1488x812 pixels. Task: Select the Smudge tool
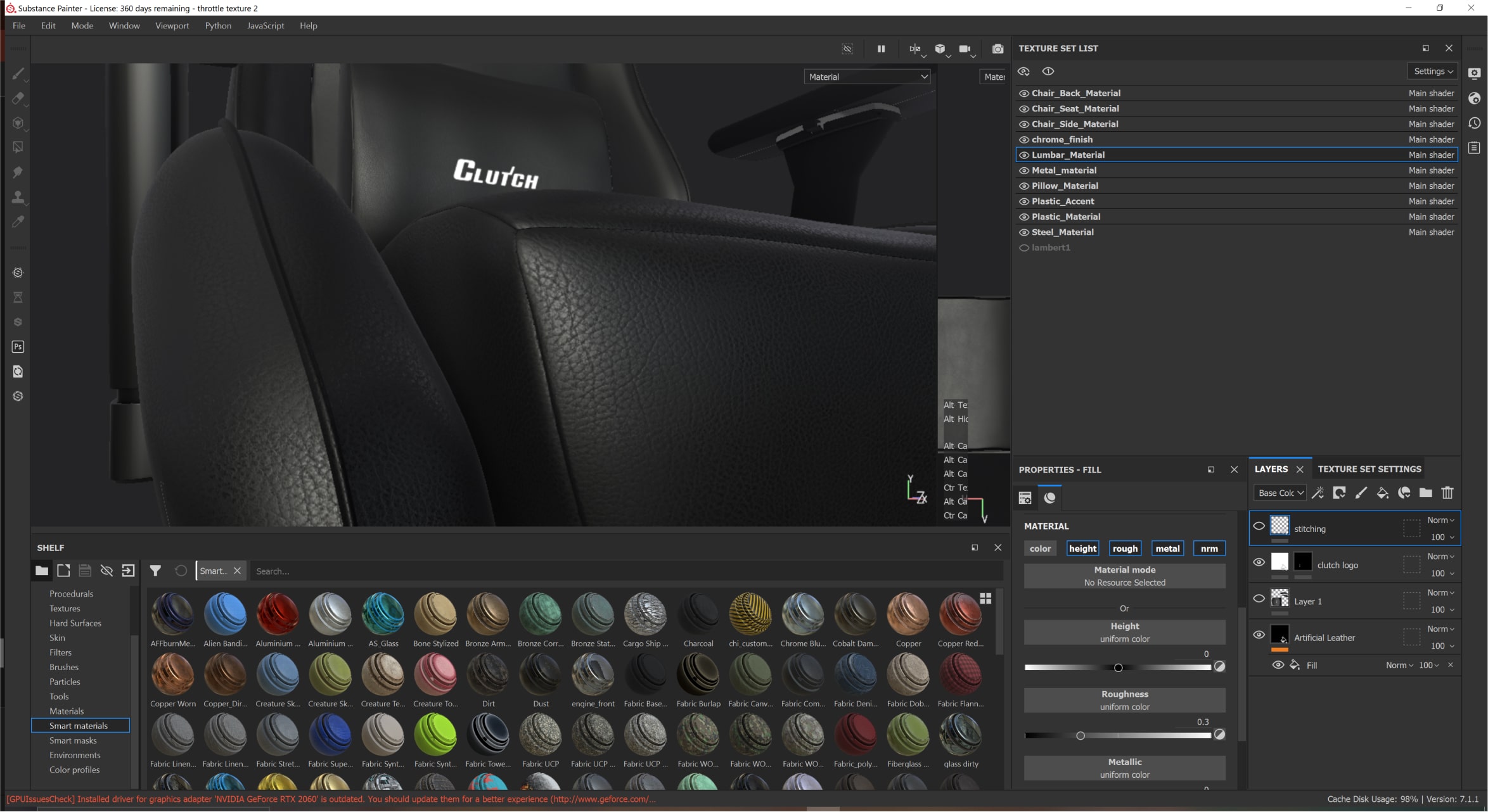[x=18, y=172]
